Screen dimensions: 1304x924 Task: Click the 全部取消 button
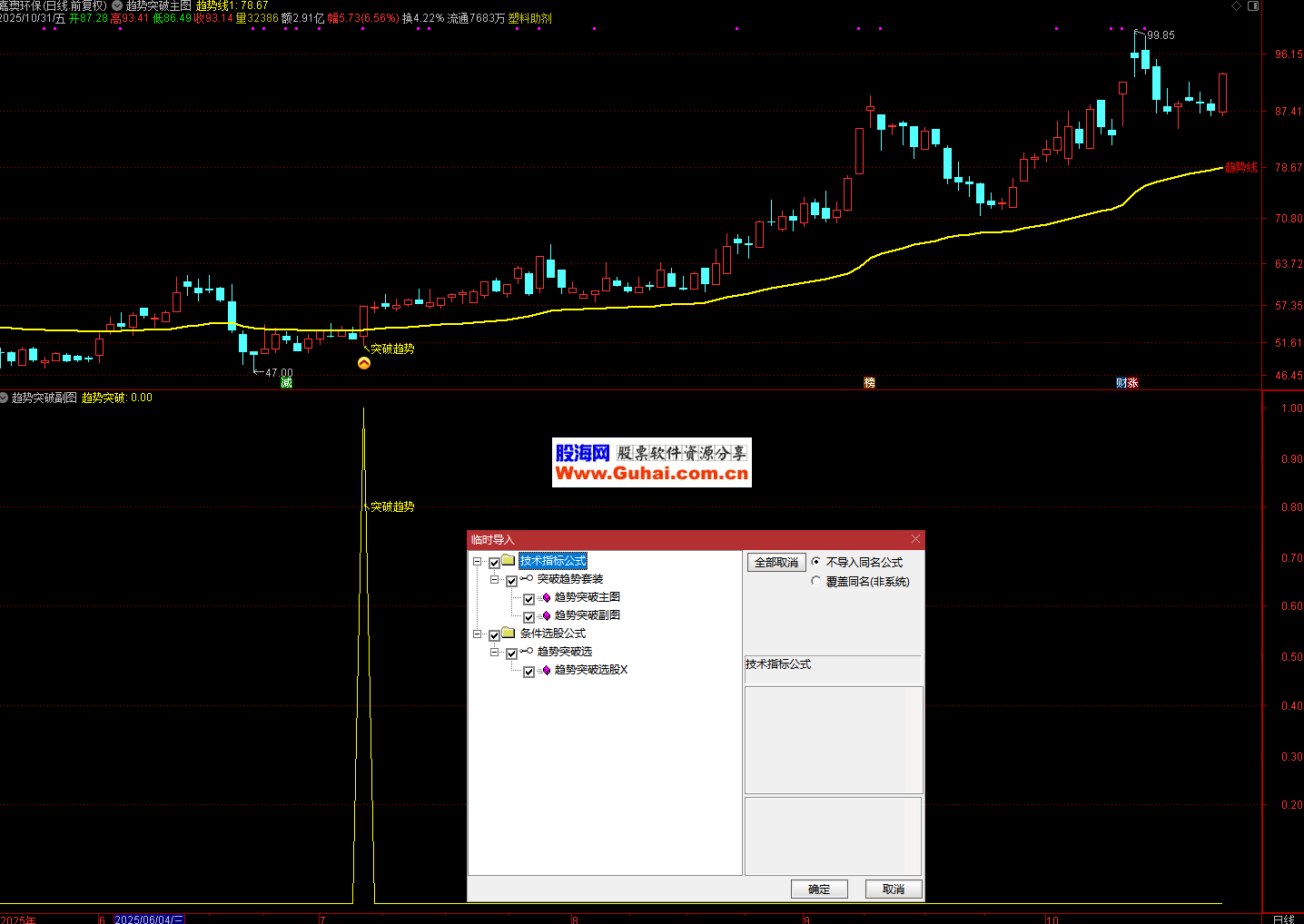[775, 563]
